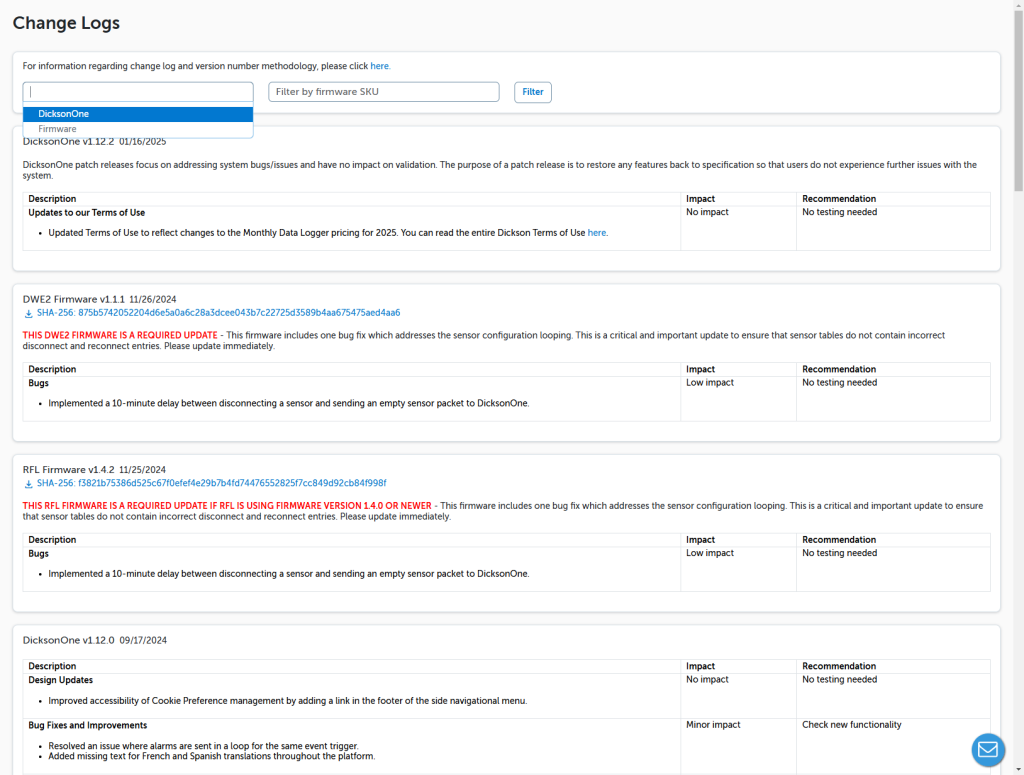The height and width of the screenshot is (775, 1024).
Task: Open the blue envelope contact widget
Action: tap(988, 749)
